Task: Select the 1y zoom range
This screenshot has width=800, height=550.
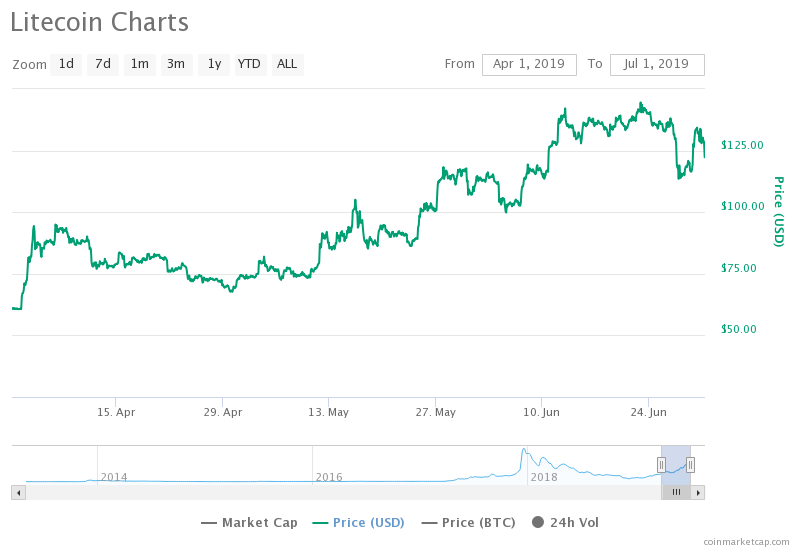Action: click(214, 64)
